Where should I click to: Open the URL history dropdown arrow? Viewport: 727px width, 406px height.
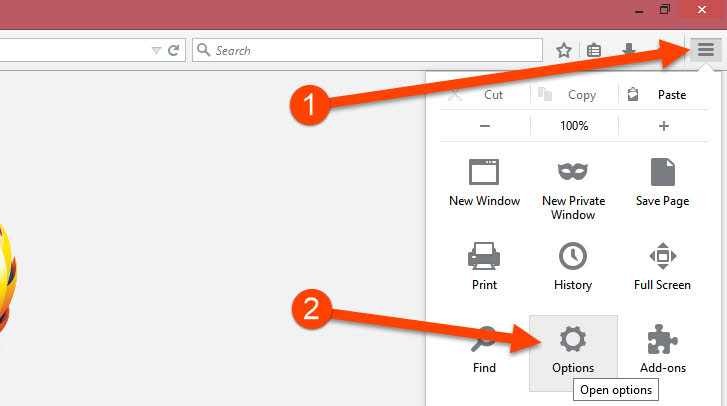156,50
